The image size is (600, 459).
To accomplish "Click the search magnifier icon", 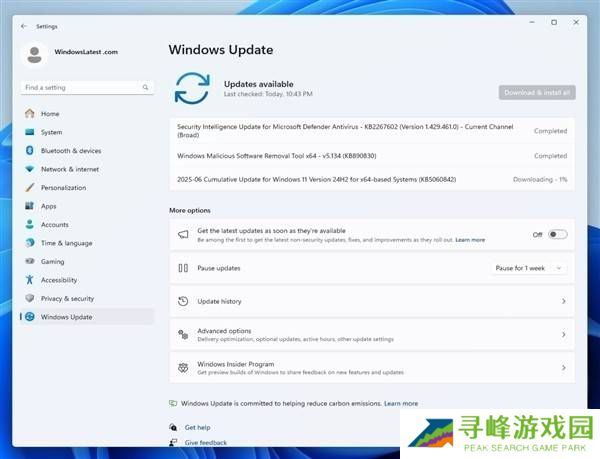I will (x=145, y=87).
